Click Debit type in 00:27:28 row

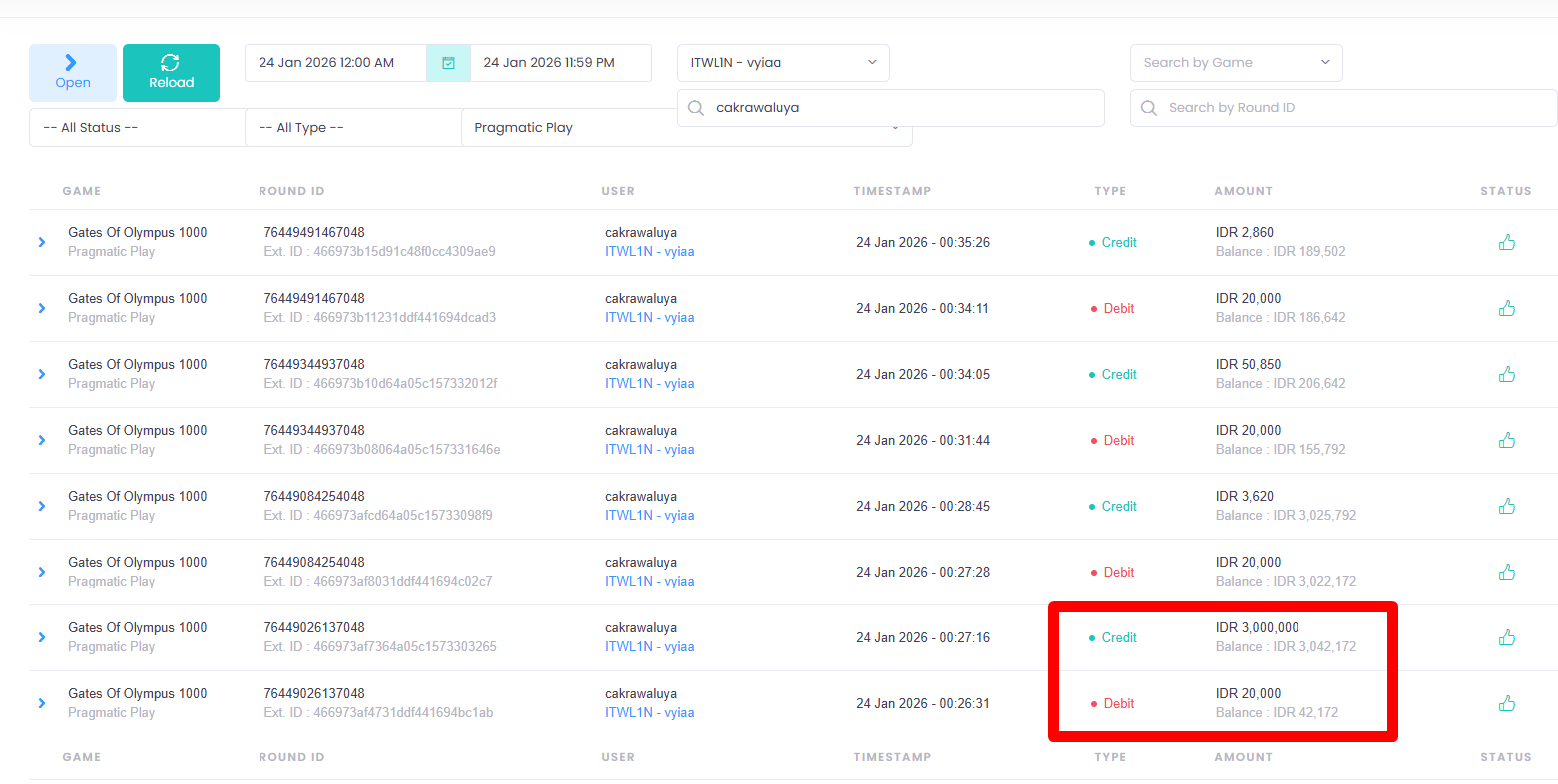[1113, 573]
